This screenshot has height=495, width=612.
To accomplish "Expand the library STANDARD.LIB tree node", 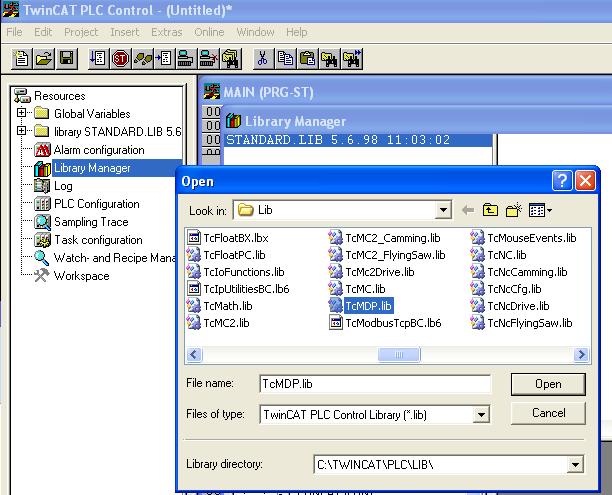I will pyautogui.click(x=22, y=131).
